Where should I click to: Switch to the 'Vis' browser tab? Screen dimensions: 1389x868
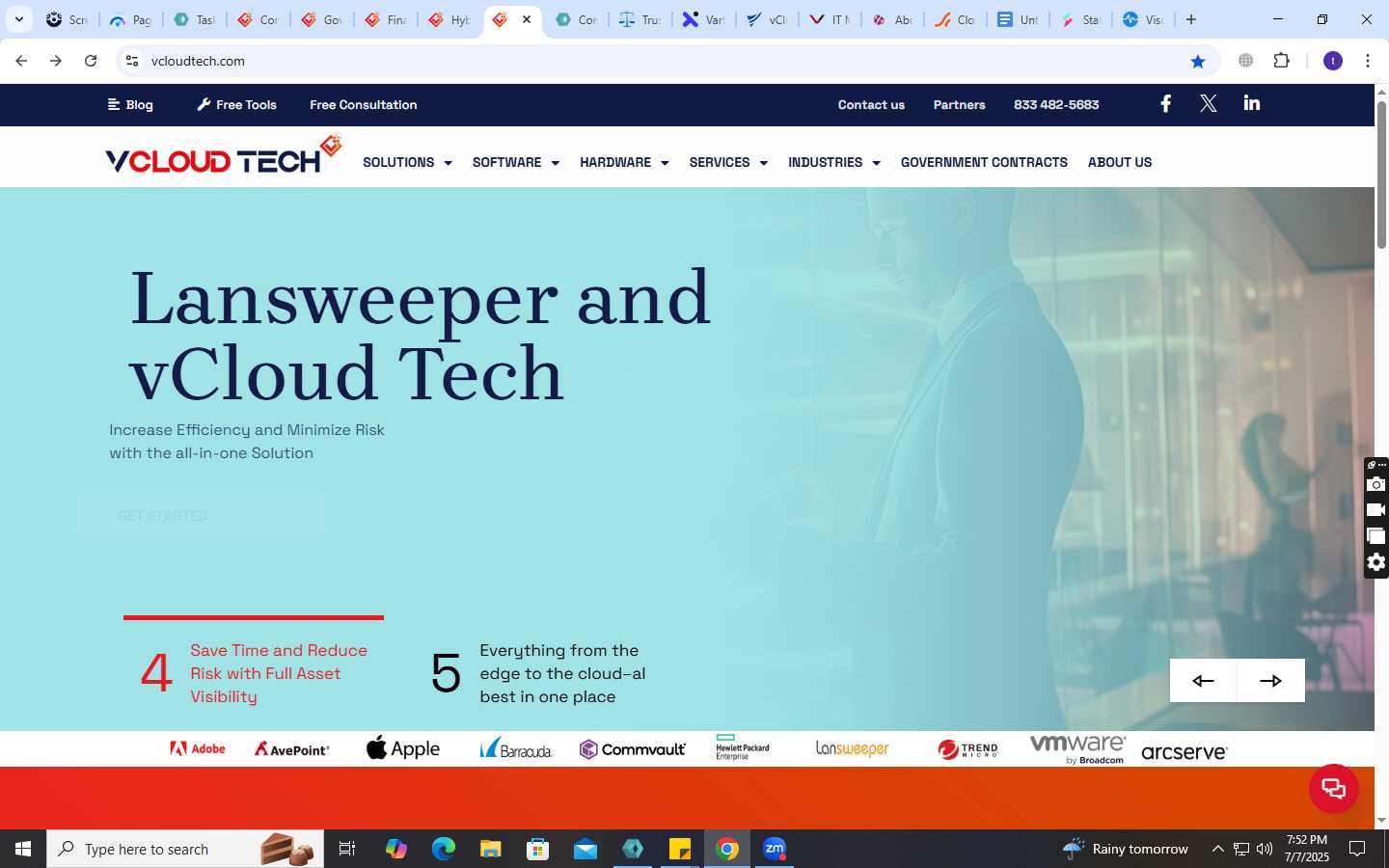(x=1143, y=19)
